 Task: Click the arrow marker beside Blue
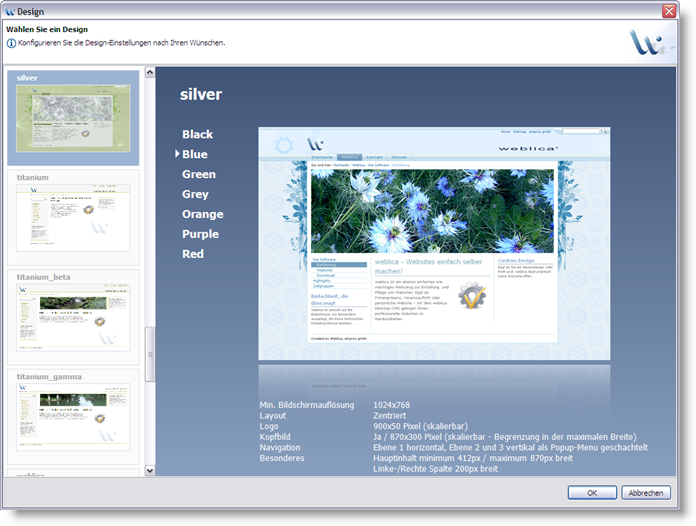point(177,154)
